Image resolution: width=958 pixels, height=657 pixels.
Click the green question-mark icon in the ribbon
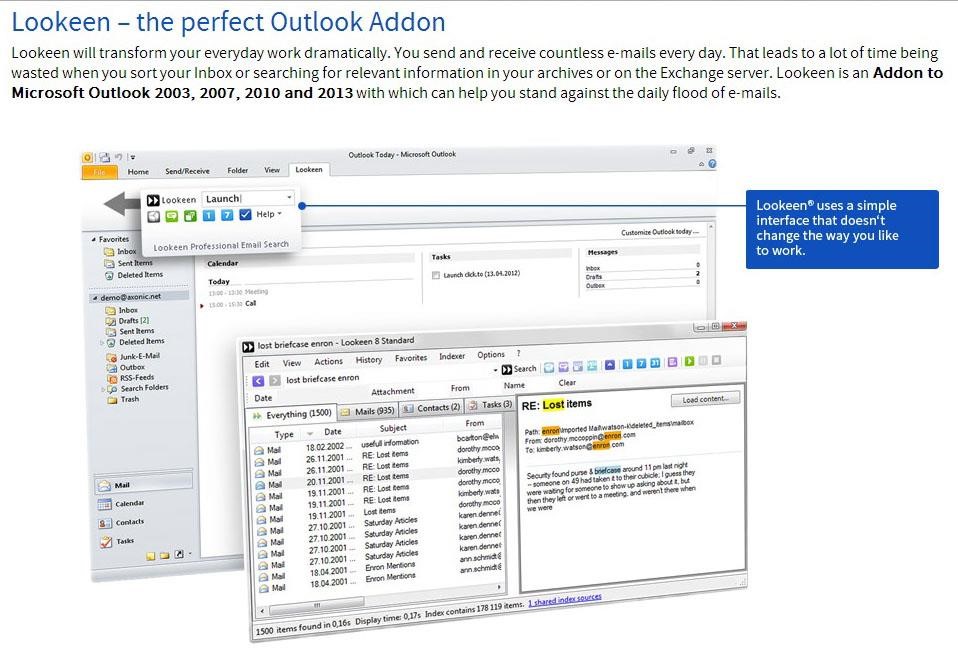(190, 216)
